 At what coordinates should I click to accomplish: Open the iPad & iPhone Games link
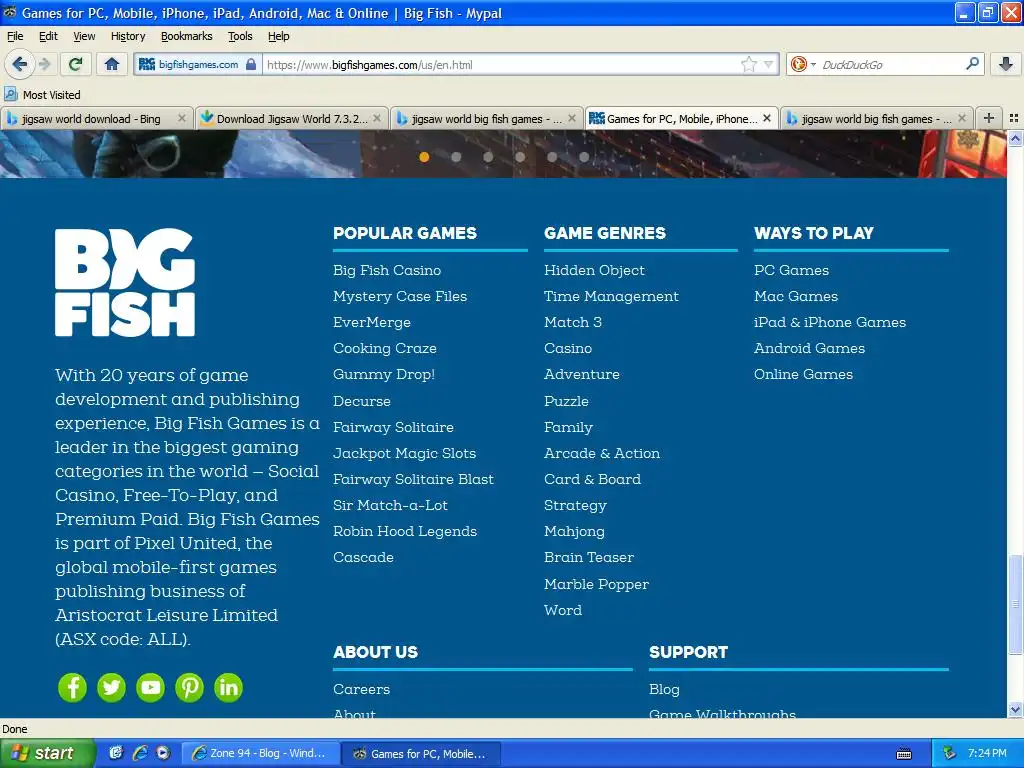[x=830, y=322]
